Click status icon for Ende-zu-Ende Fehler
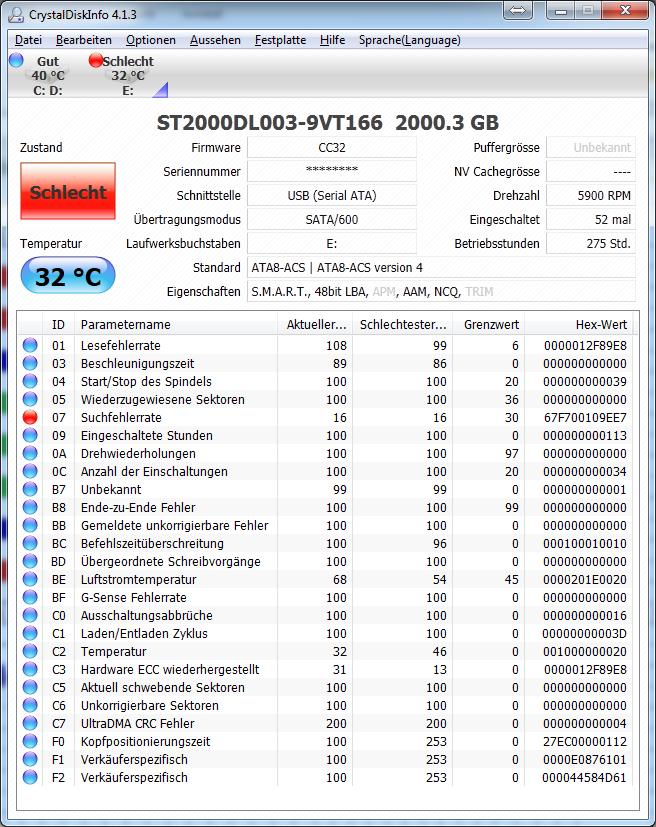Screen dimensions: 656x827 point(30,507)
